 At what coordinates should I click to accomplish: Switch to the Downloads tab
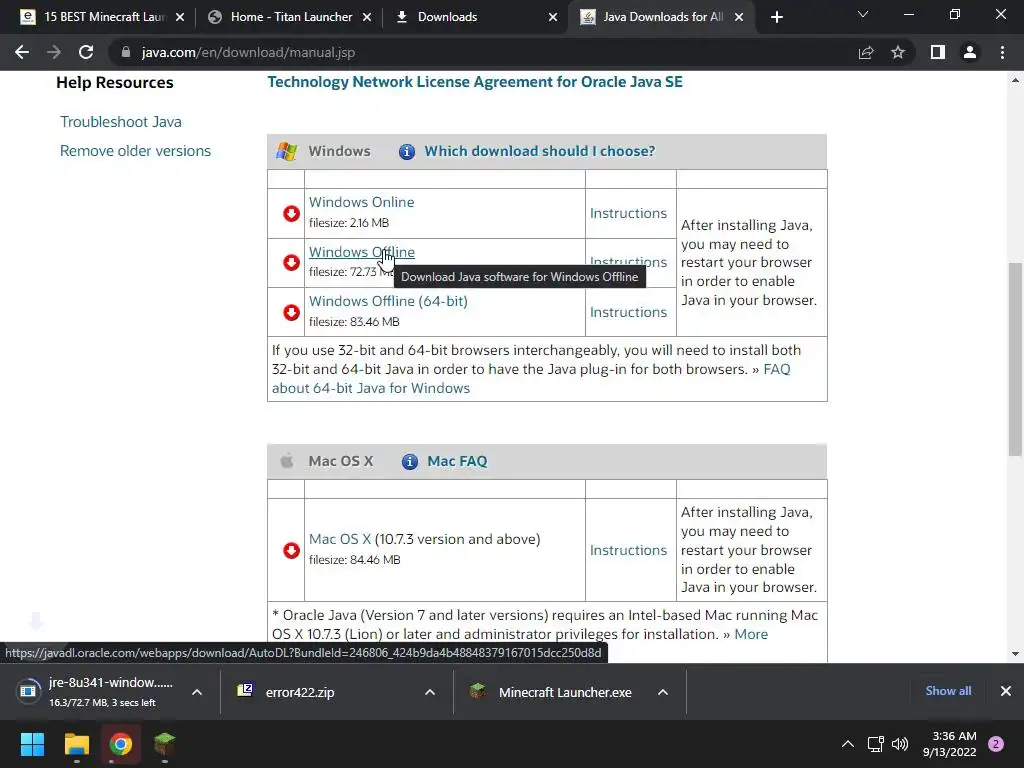477,17
